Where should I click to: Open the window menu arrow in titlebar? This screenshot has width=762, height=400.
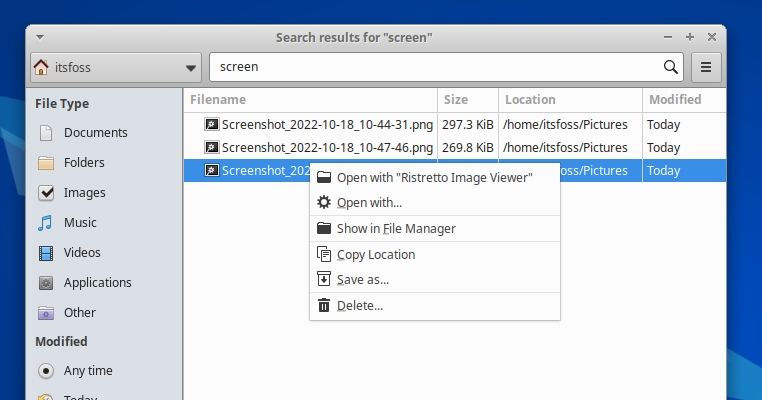[x=39, y=37]
